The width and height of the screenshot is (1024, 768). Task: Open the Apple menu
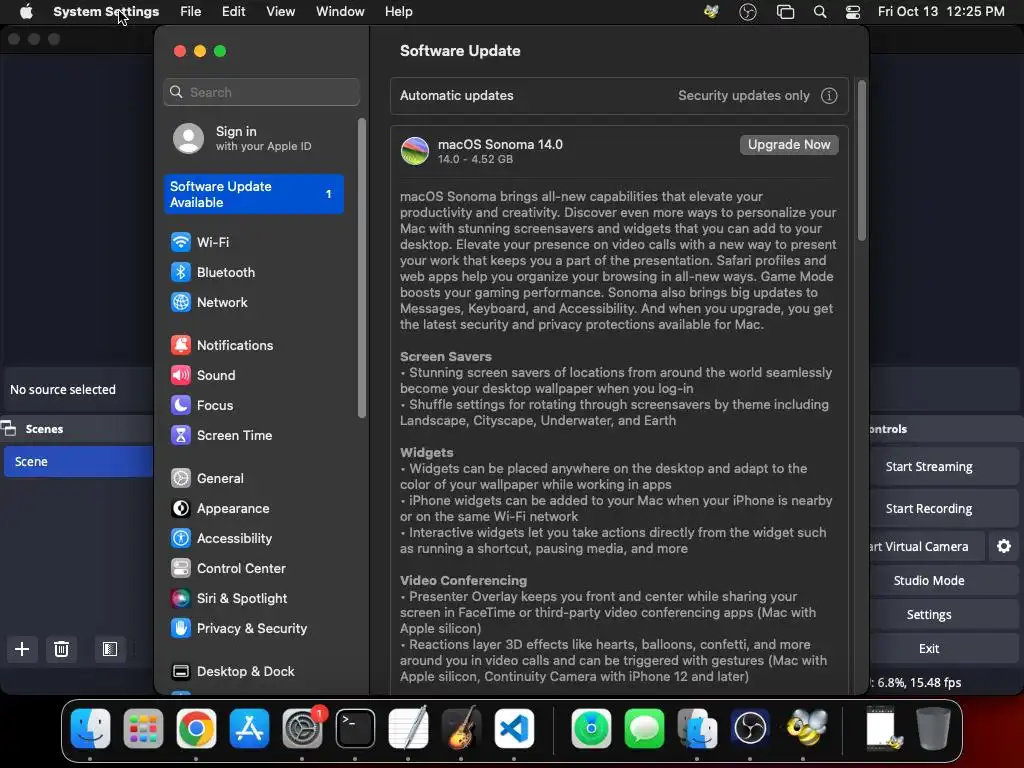pyautogui.click(x=26, y=12)
